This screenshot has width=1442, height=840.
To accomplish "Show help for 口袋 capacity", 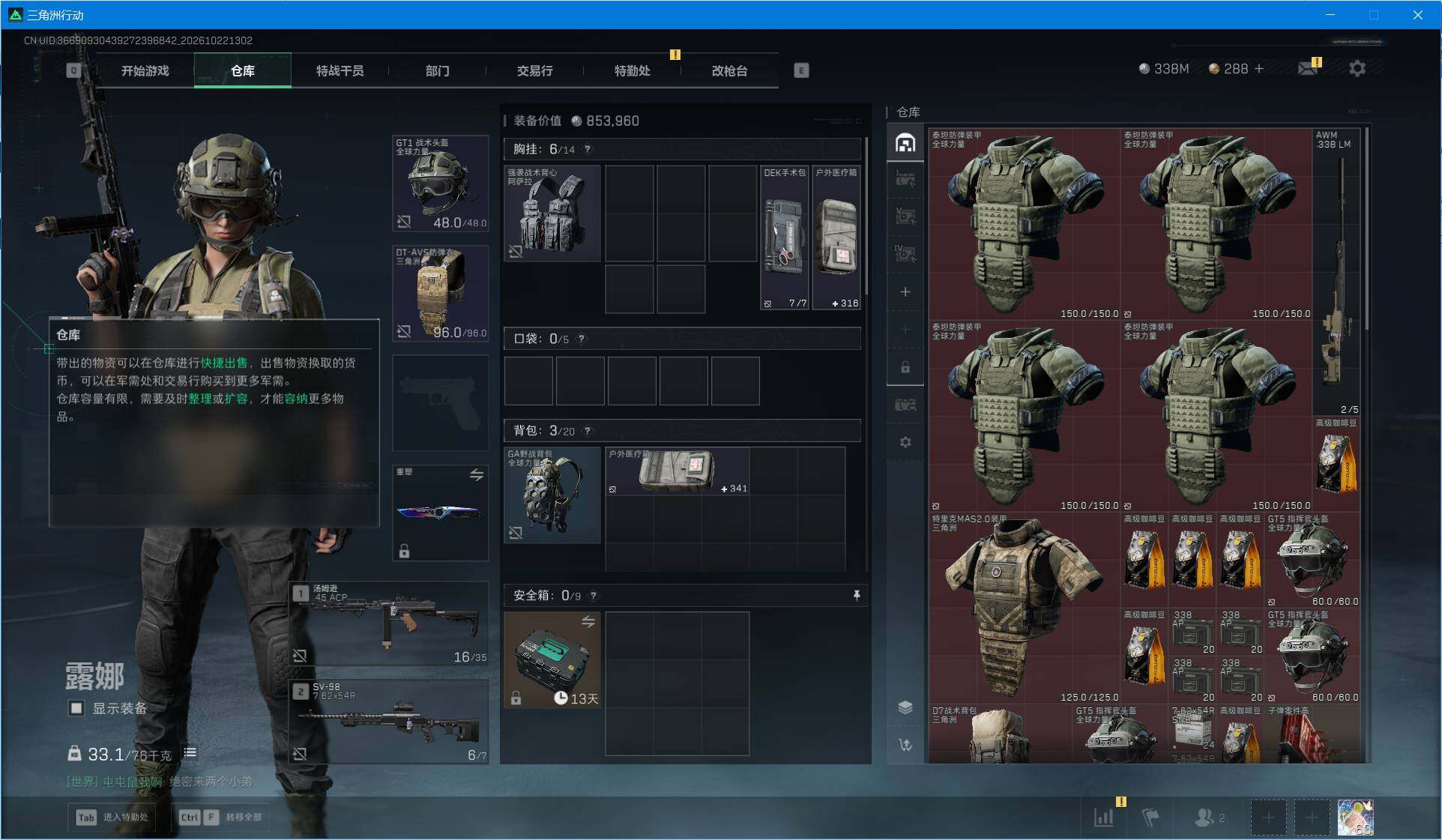I will tap(582, 339).
